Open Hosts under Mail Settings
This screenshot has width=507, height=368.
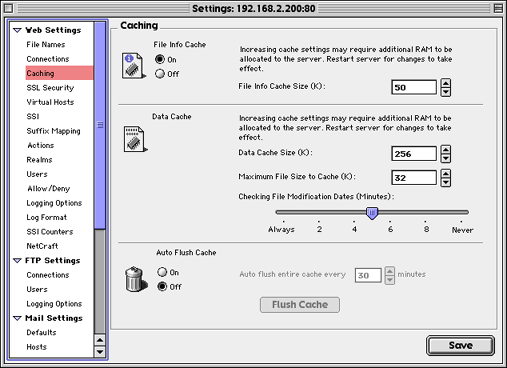click(x=36, y=347)
